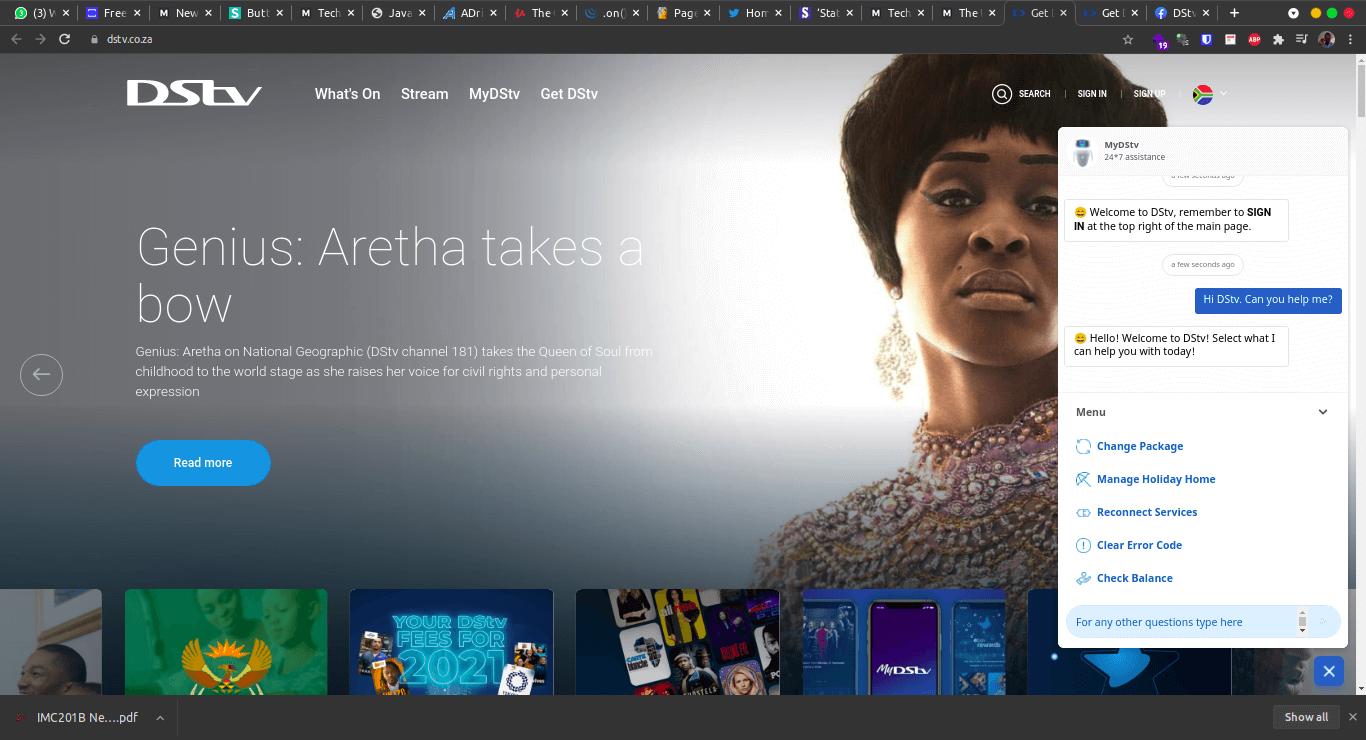Open a new browser tab

pyautogui.click(x=1235, y=13)
